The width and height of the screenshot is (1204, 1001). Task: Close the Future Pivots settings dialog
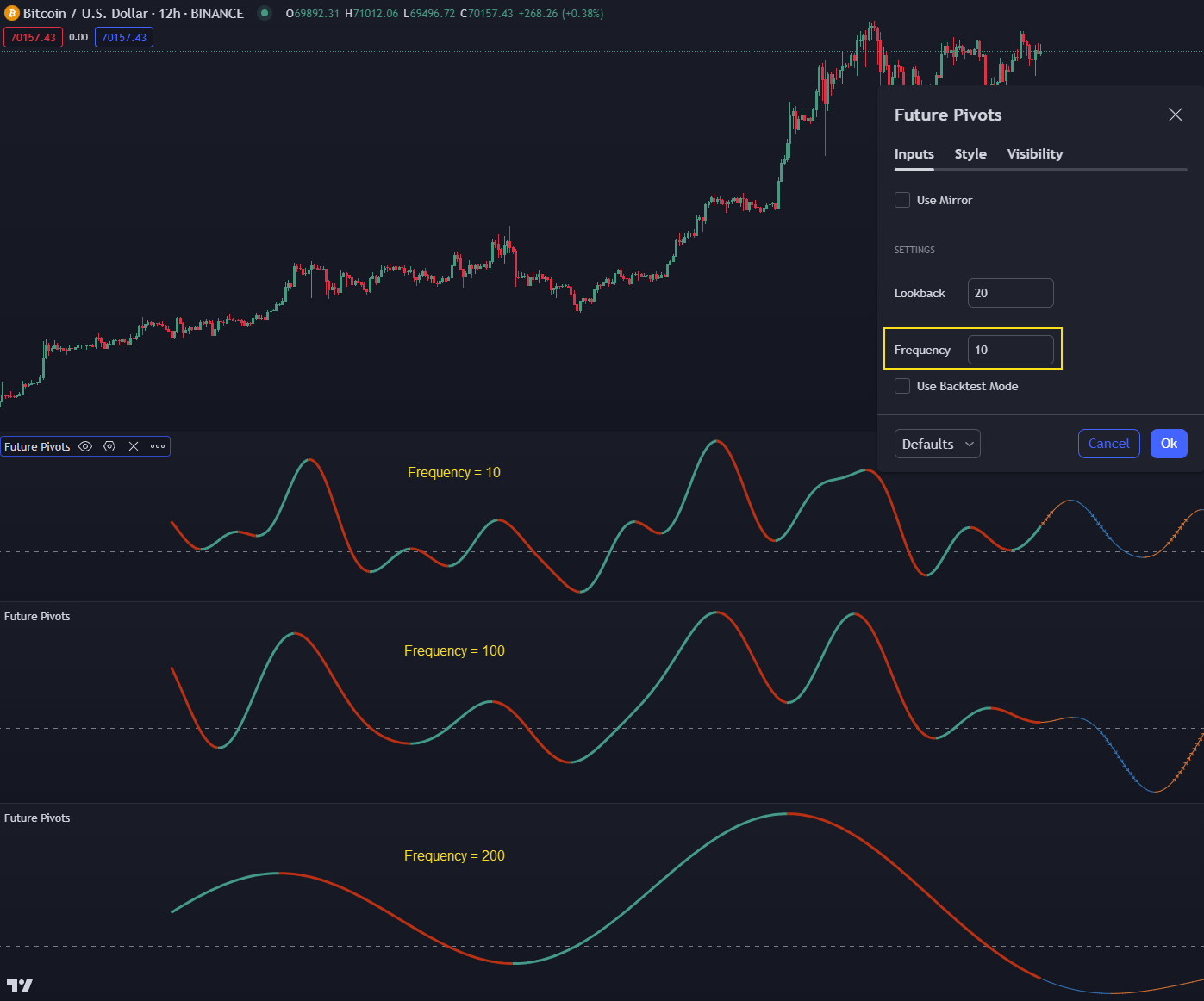coord(1175,115)
